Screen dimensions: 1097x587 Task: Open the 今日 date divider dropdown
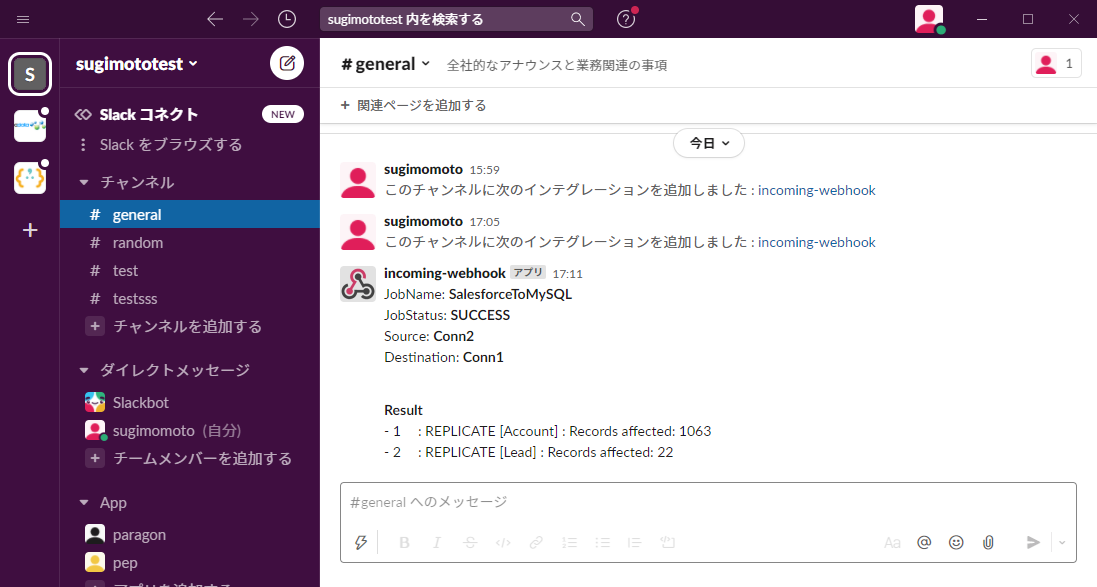(x=709, y=143)
